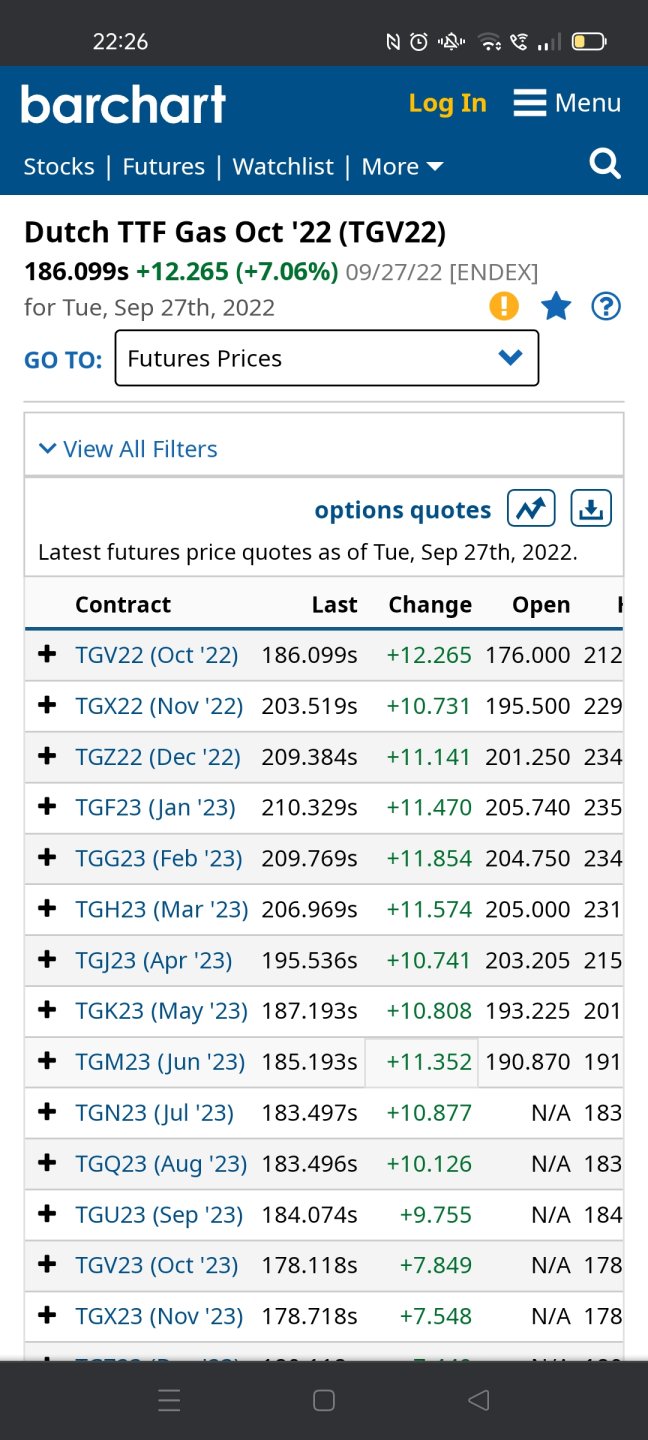
Task: Go to the barchart home logo
Action: [123, 104]
